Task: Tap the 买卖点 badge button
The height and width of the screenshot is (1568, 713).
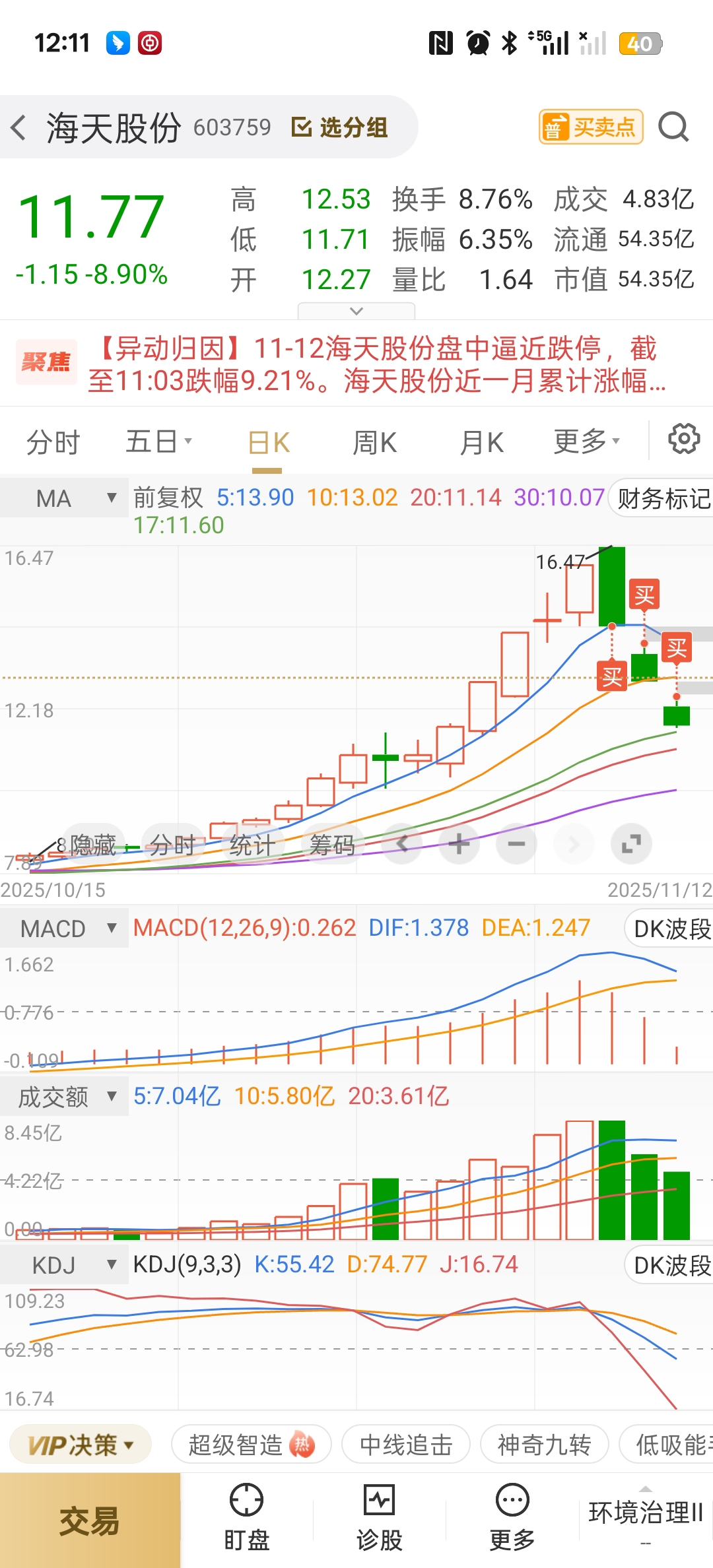Action: (x=591, y=127)
